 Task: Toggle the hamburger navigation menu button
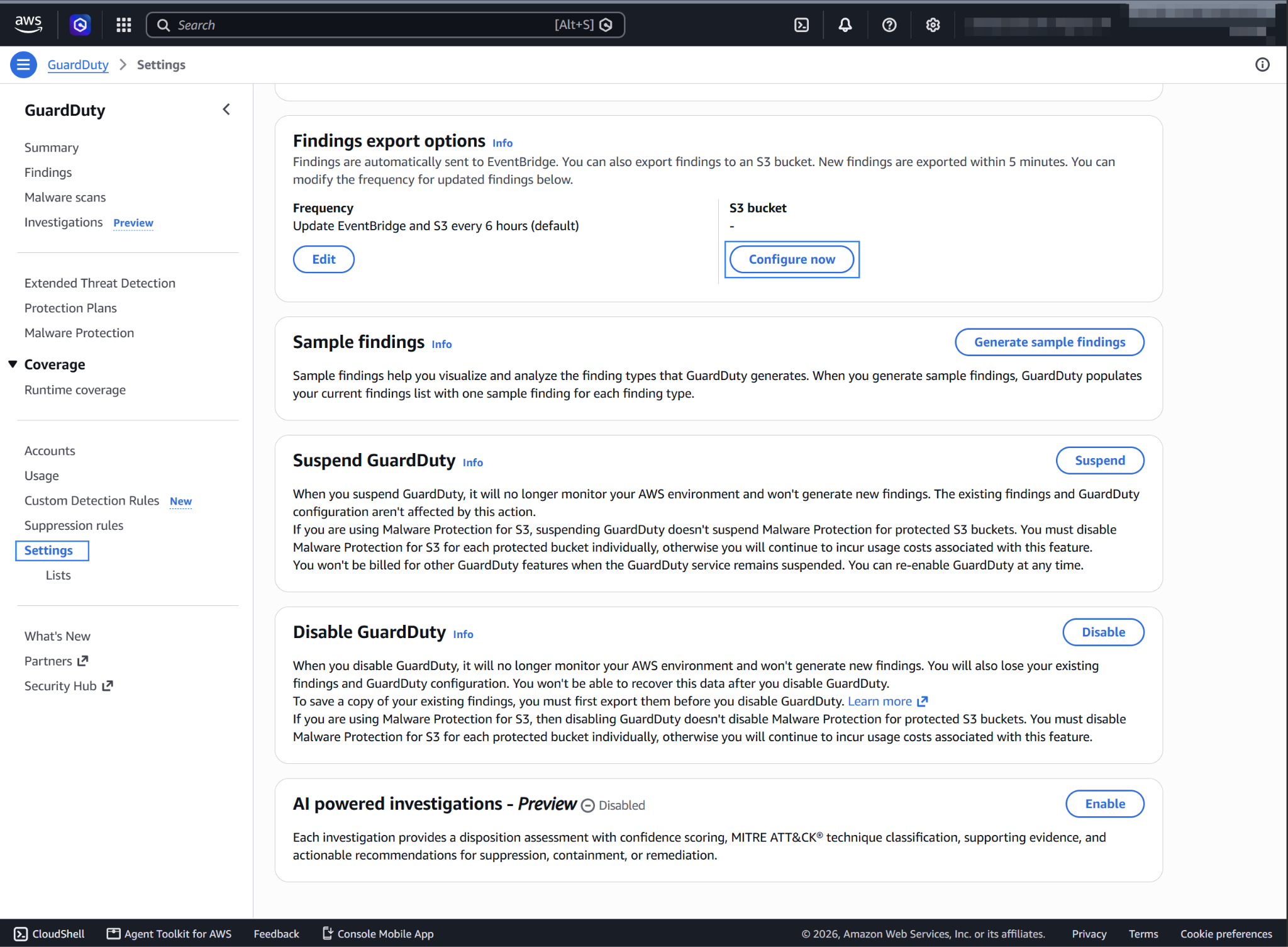pos(23,65)
